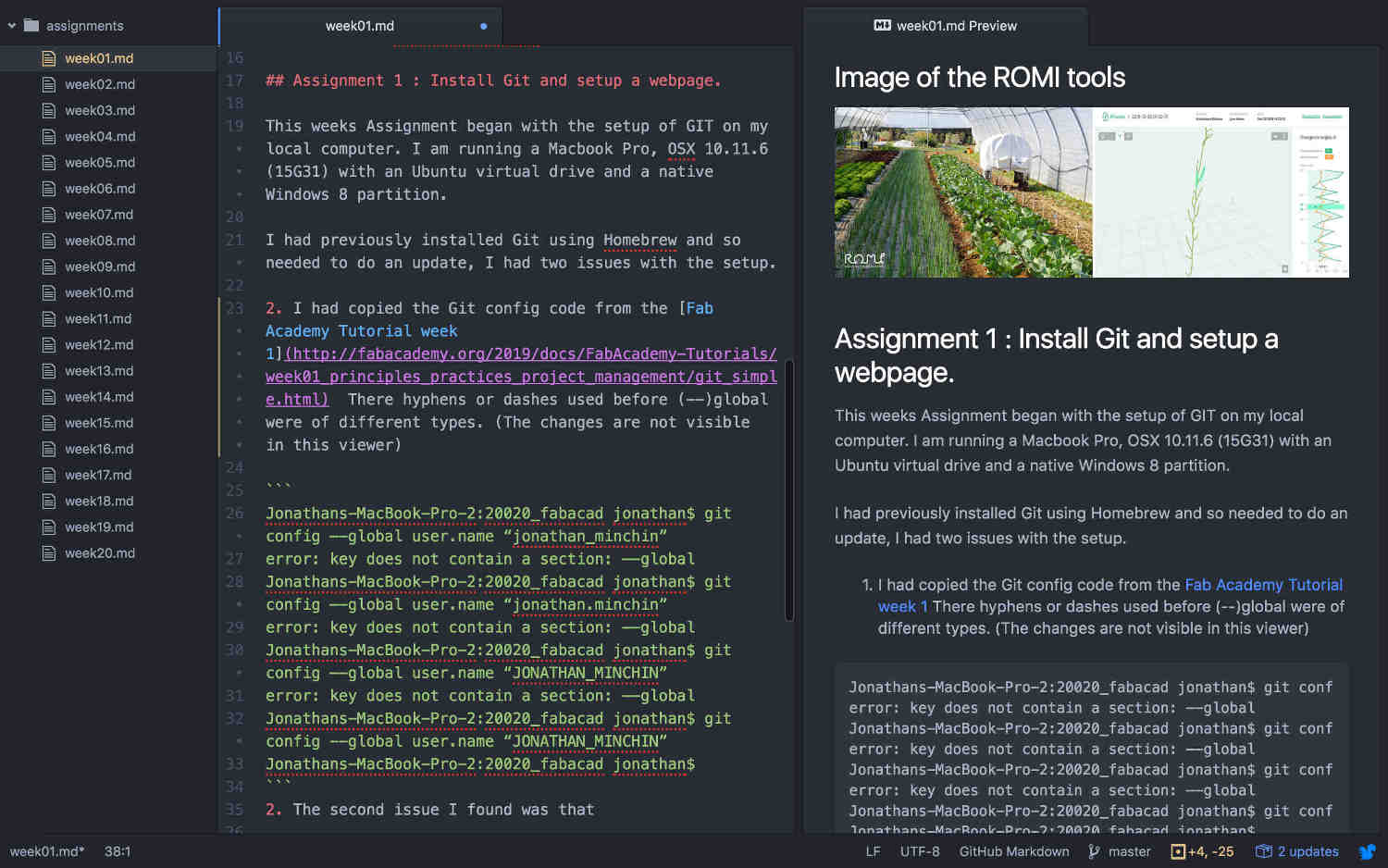Change line endings via LF selector
The width and height of the screenshot is (1388, 868).
873,851
